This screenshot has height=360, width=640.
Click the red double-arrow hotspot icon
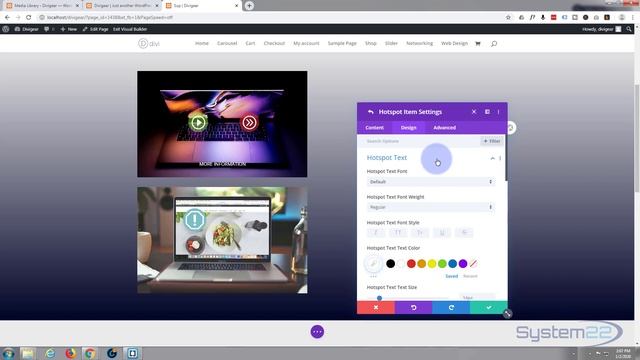click(x=249, y=122)
